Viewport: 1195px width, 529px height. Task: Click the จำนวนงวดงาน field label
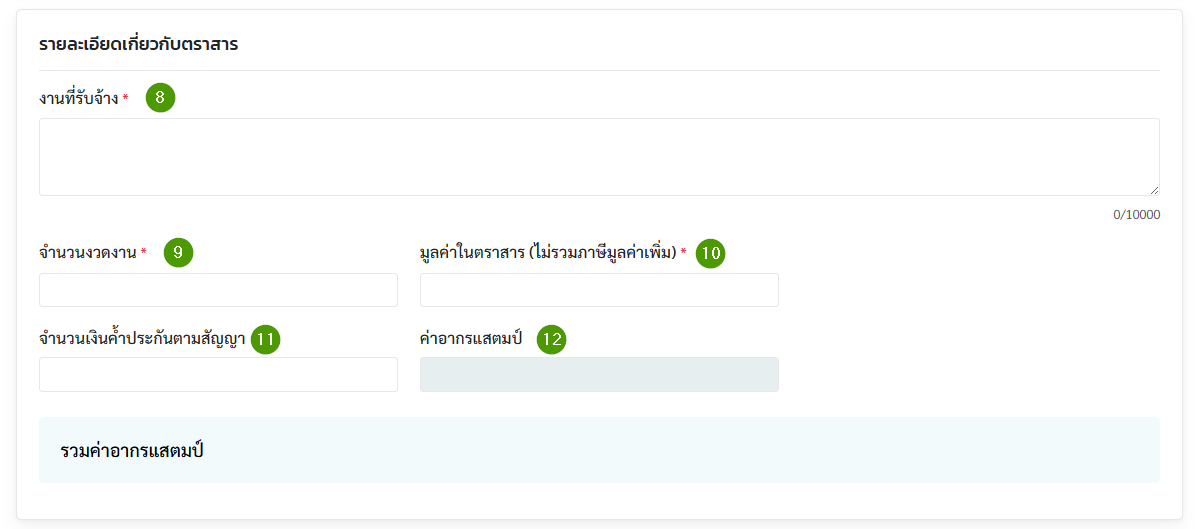87,253
